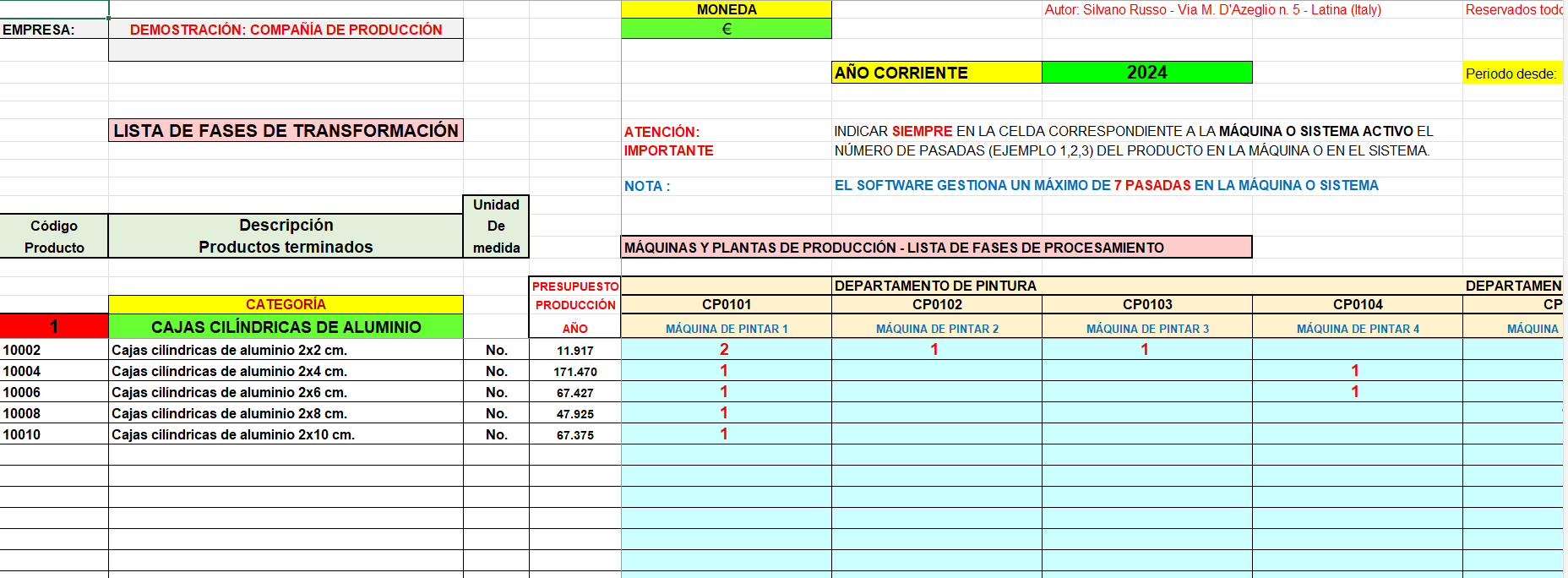Select the LISTA DE FASES DE TRANSFORMACIÓN title

tap(286, 130)
